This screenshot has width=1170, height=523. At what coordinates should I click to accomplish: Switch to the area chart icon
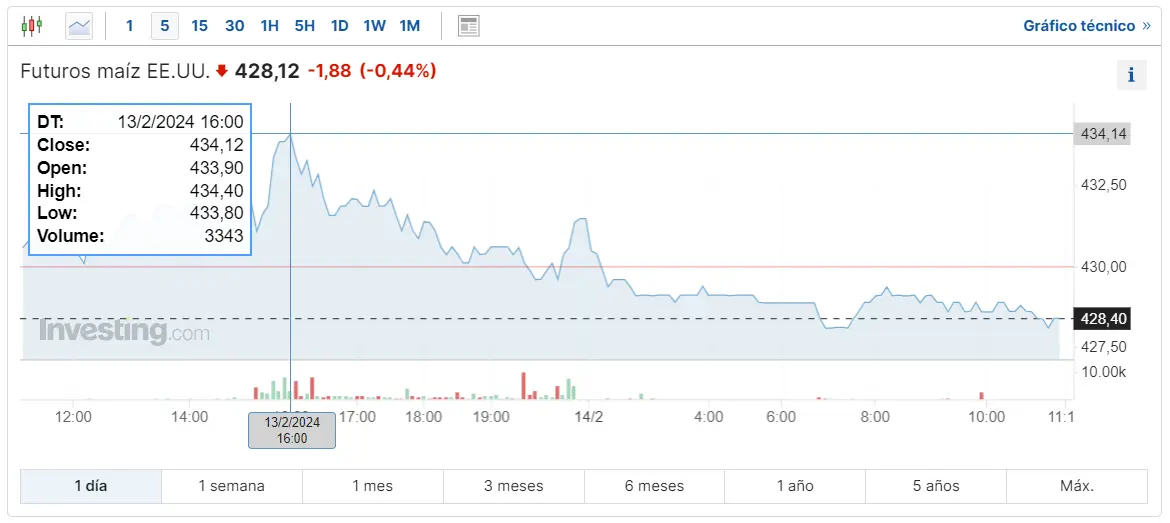pos(79,26)
